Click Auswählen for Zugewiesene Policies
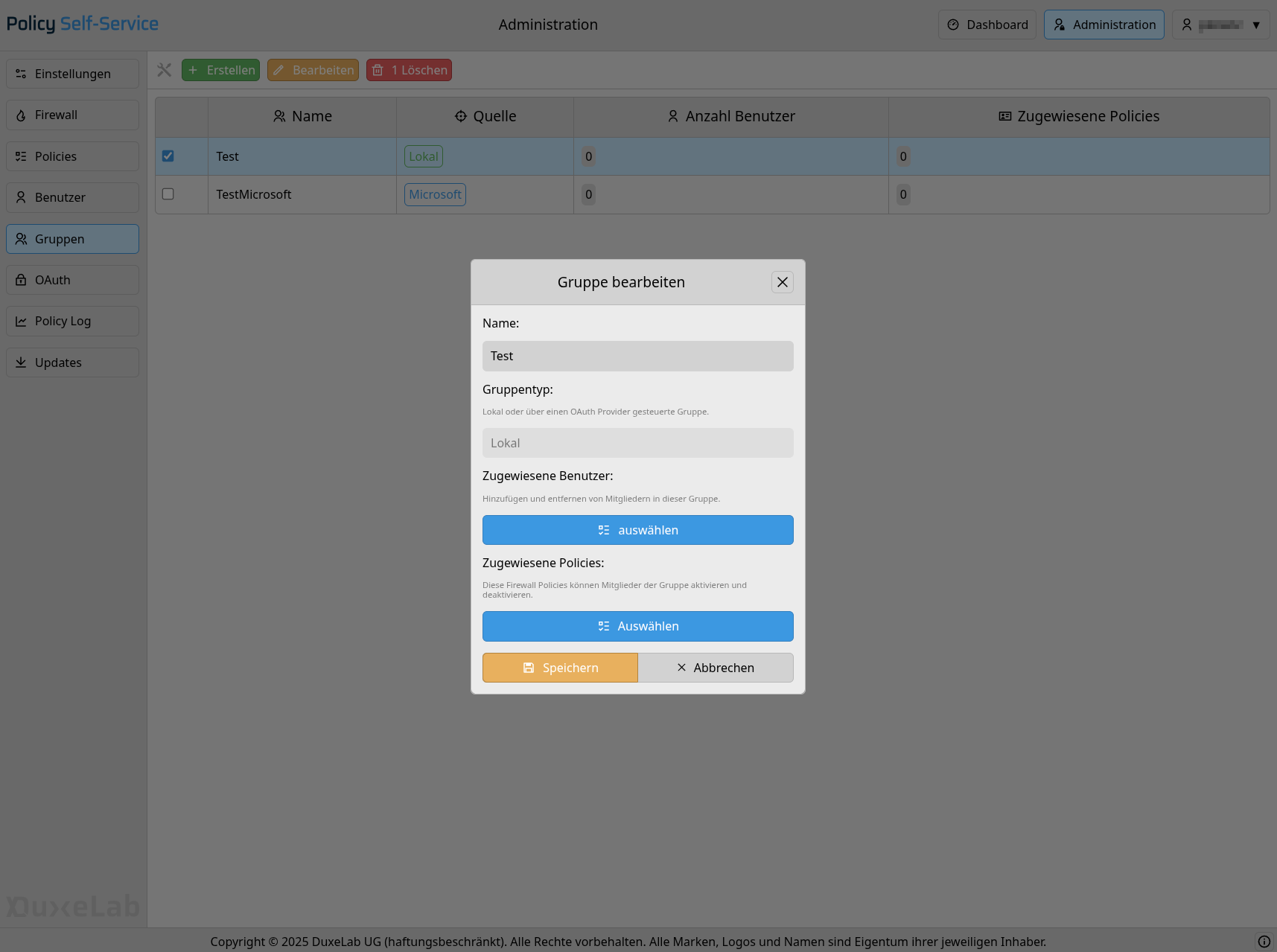 click(x=637, y=626)
